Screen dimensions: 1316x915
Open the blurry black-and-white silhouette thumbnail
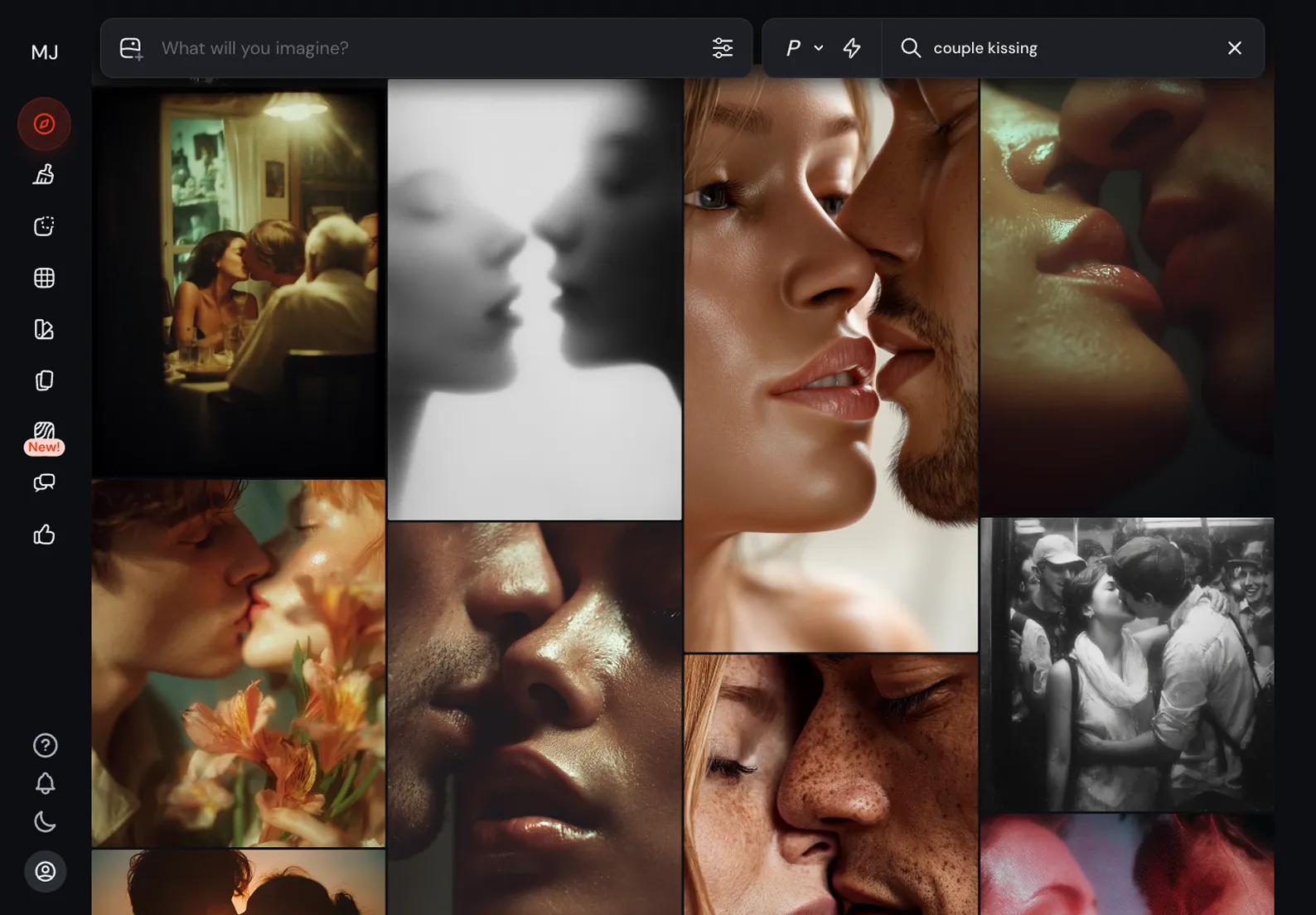pyautogui.click(x=535, y=299)
